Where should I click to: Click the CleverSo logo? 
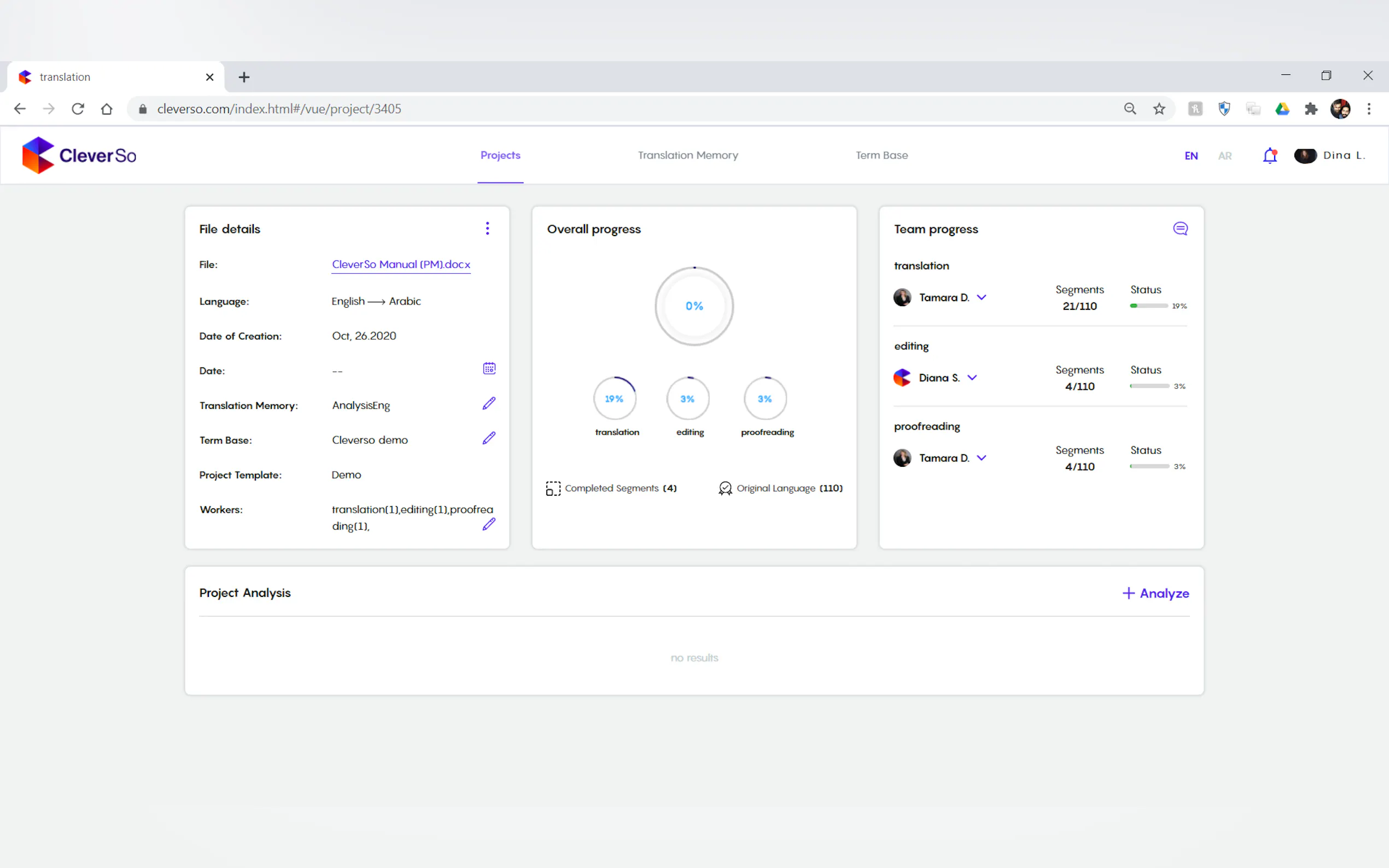point(79,156)
